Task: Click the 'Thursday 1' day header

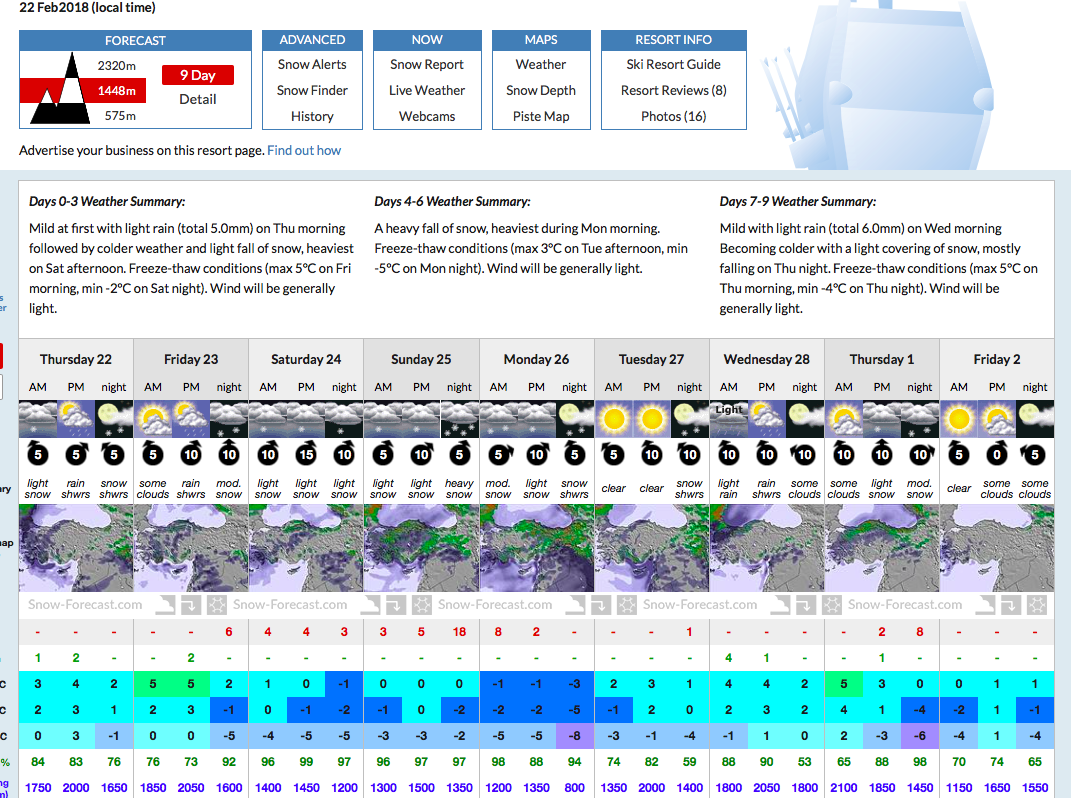Action: [x=882, y=359]
